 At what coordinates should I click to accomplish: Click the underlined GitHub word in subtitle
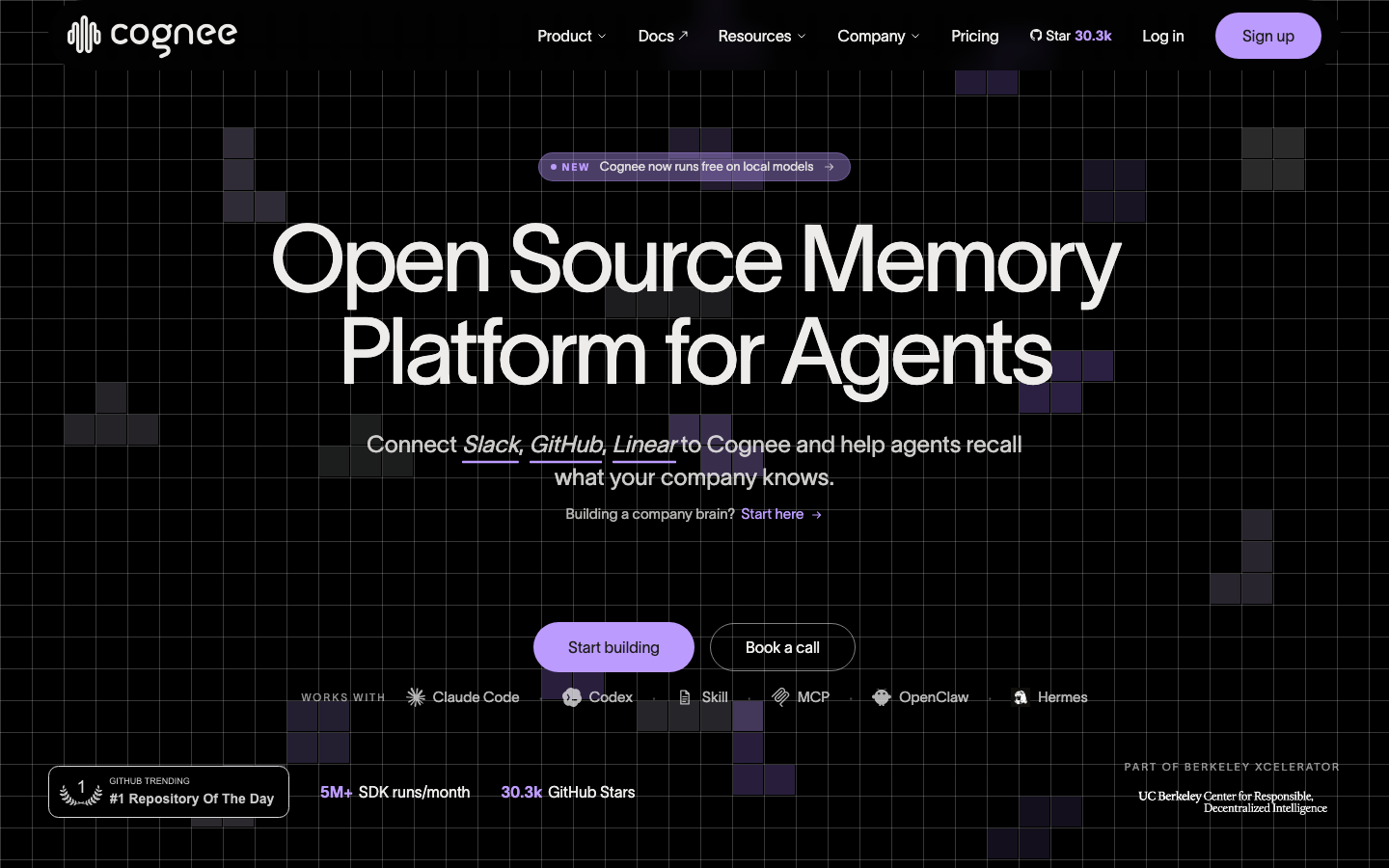click(x=566, y=445)
